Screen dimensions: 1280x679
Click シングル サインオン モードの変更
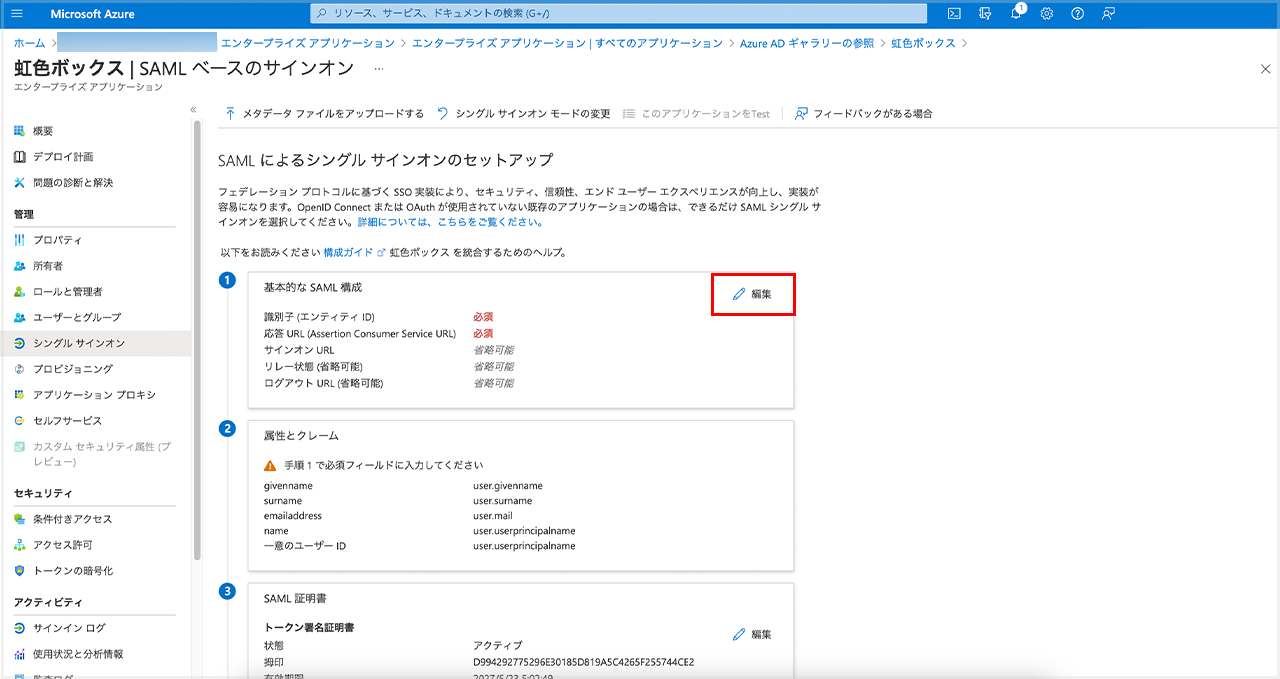click(523, 114)
